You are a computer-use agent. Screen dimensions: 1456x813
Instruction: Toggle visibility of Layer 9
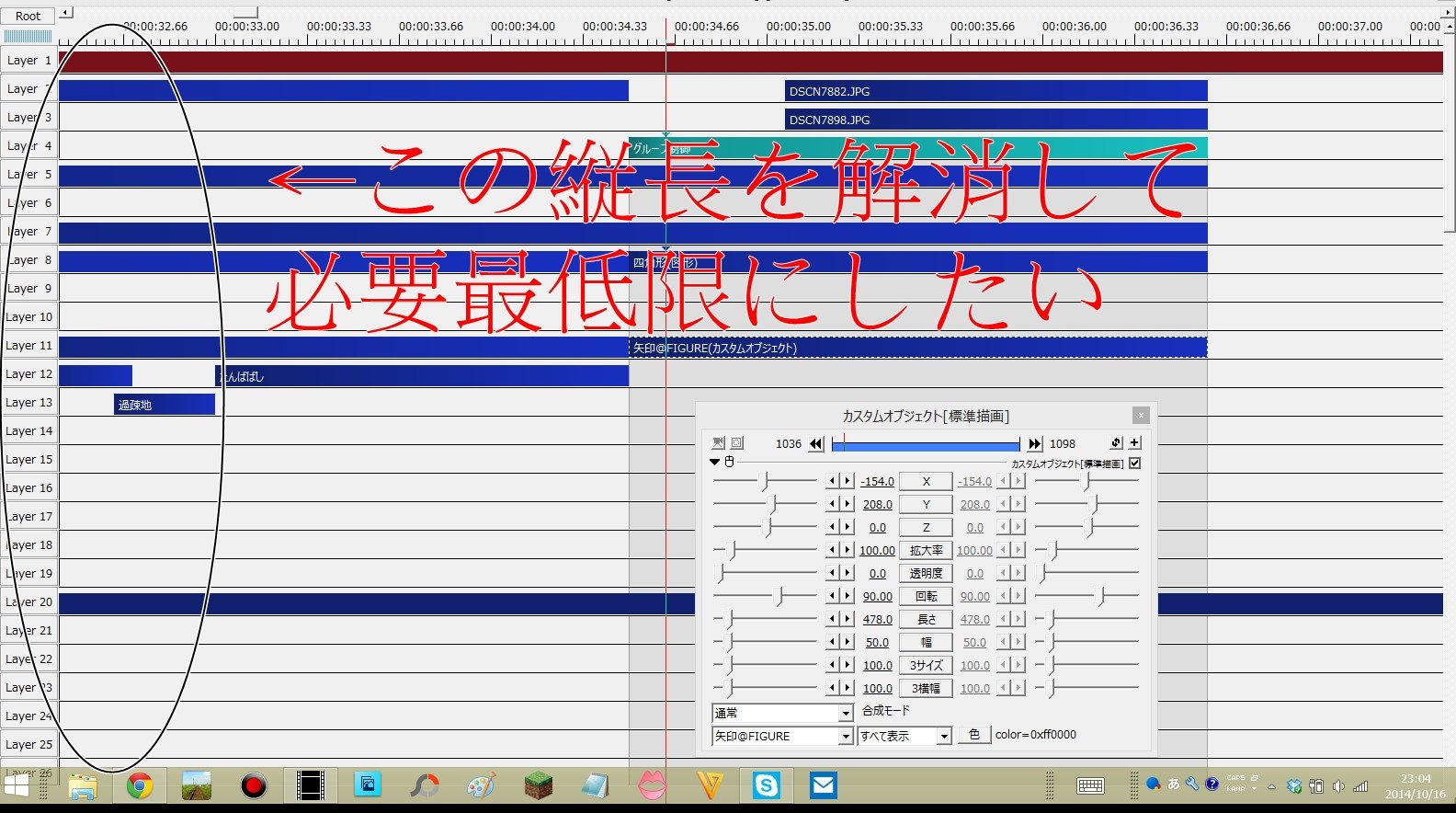(28, 288)
